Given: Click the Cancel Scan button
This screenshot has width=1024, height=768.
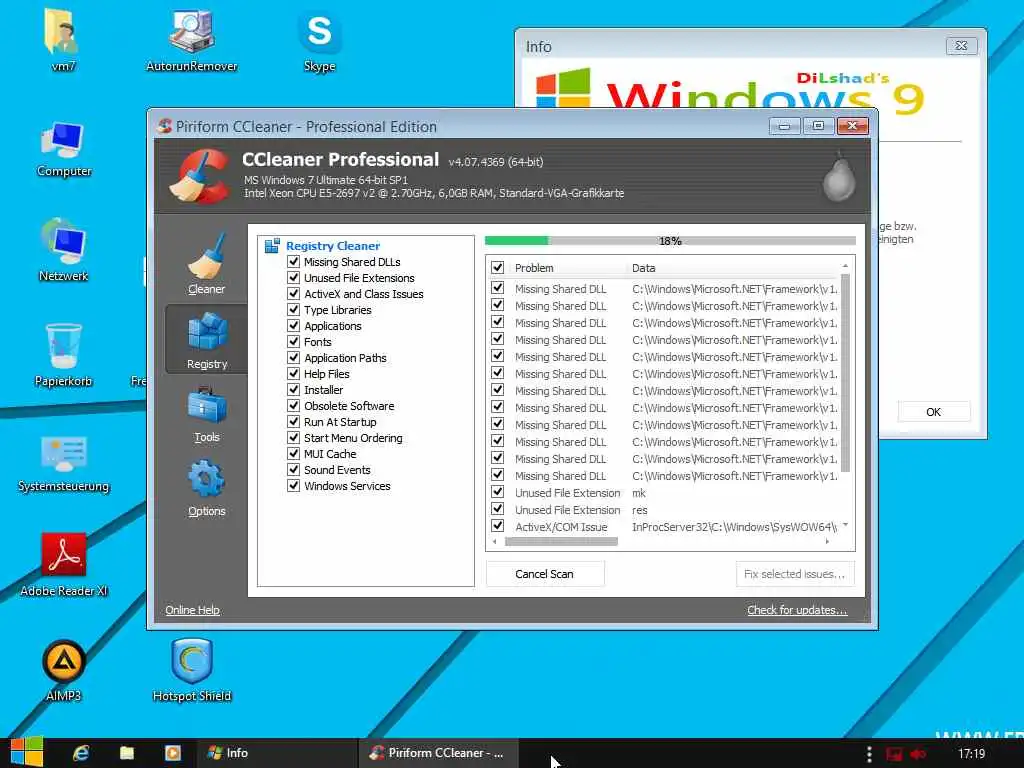Looking at the screenshot, I should tap(545, 574).
